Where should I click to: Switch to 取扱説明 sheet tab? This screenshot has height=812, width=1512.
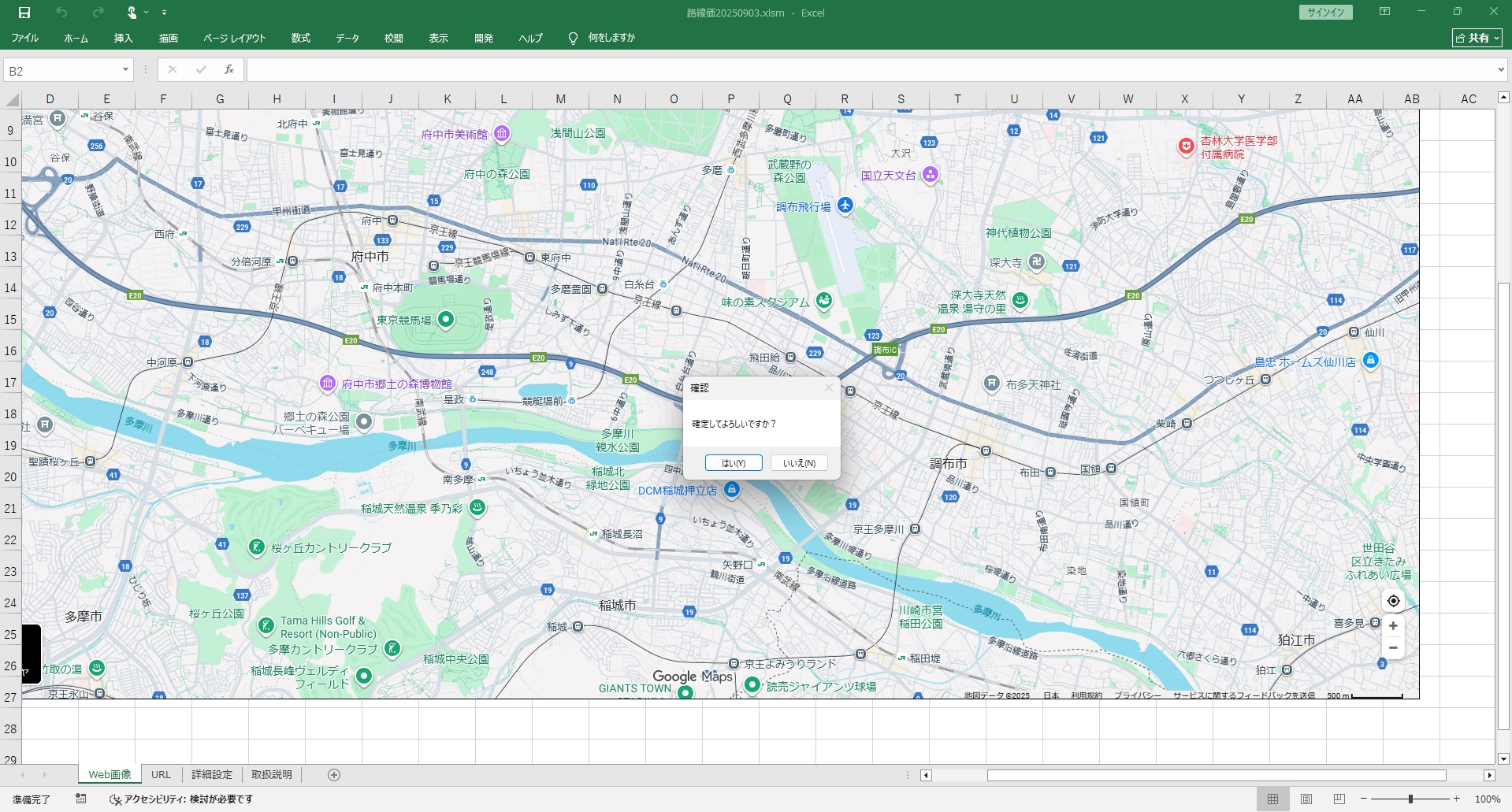click(x=272, y=774)
